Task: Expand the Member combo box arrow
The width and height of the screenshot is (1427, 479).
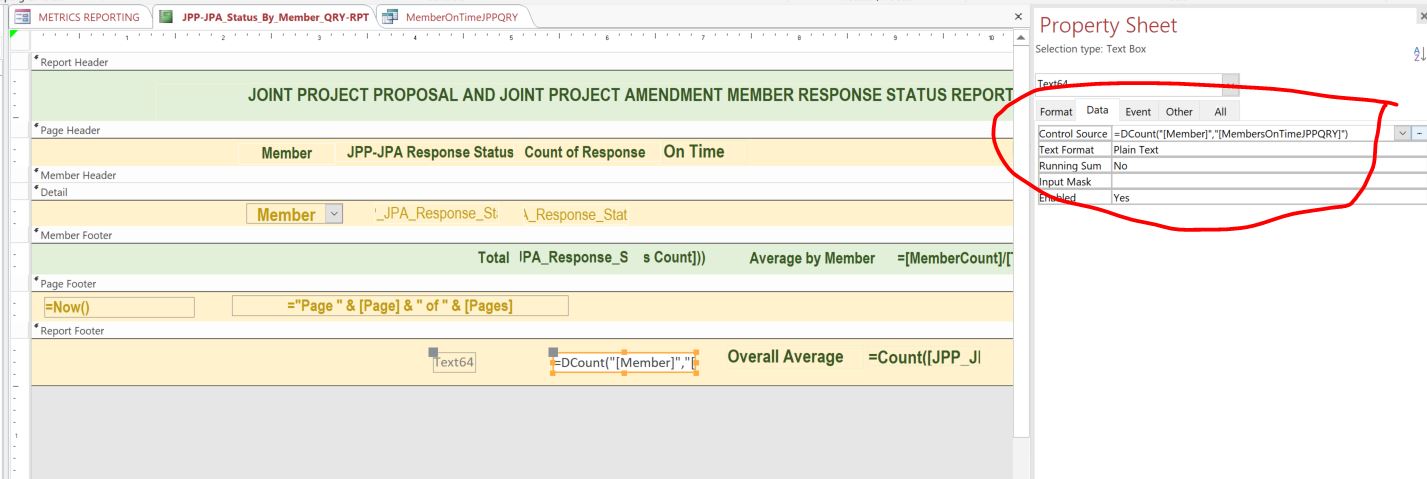Action: tap(333, 215)
